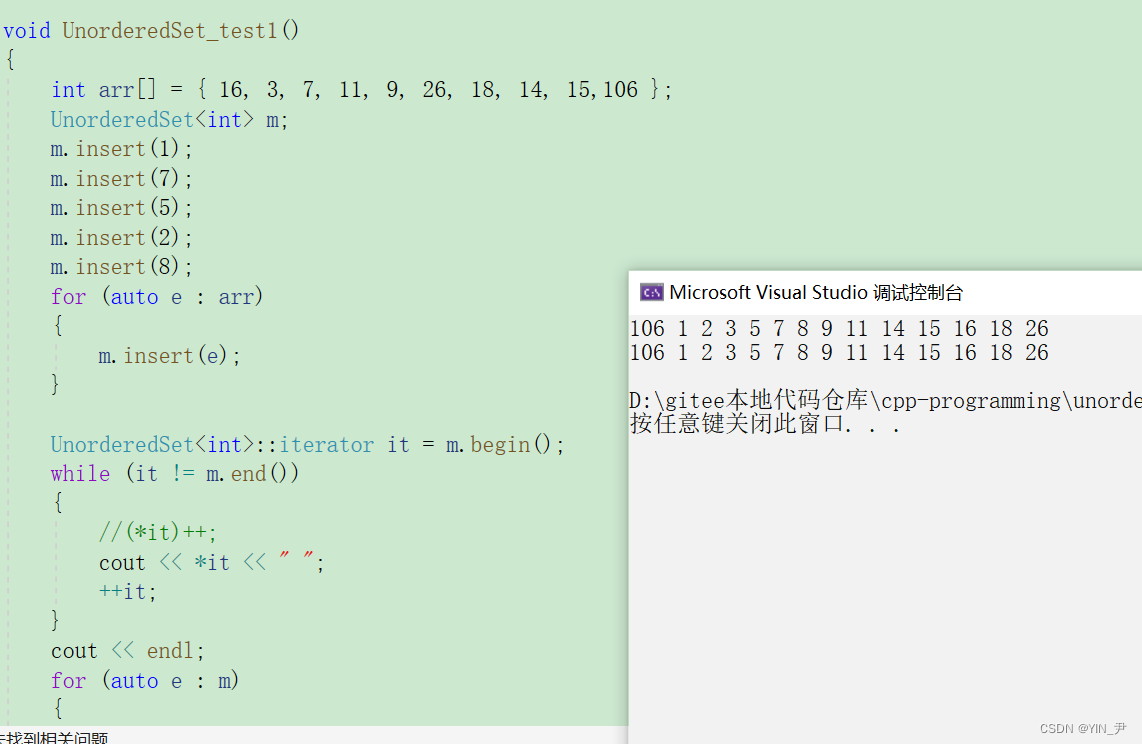Click the console window icon beside Microsoft Visual Studio
Screen dimensions: 1142x744
click(651, 292)
